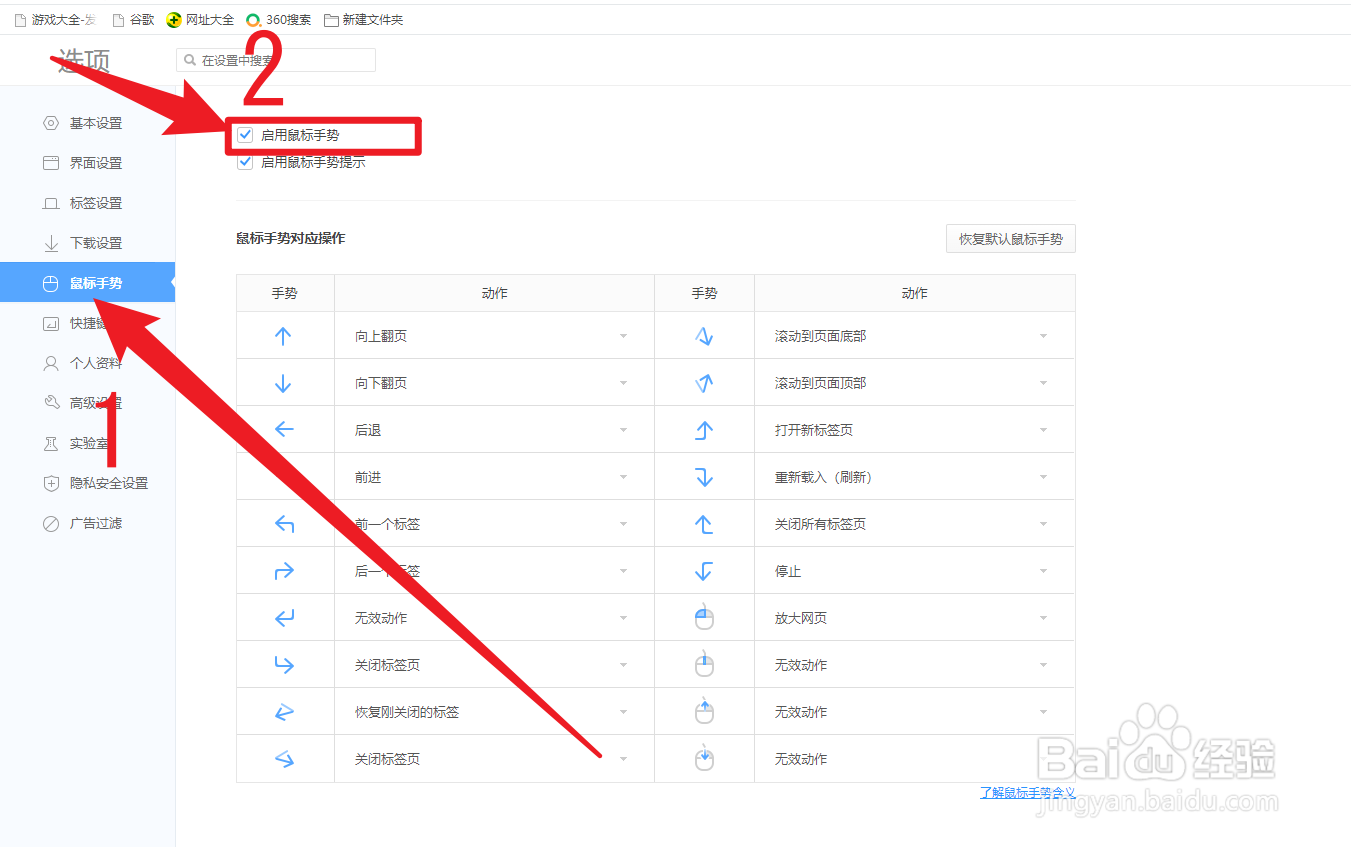Click the zigzag gesture icon for 滚动到页面底部
Screen dimensions: 1351x847
[704, 336]
